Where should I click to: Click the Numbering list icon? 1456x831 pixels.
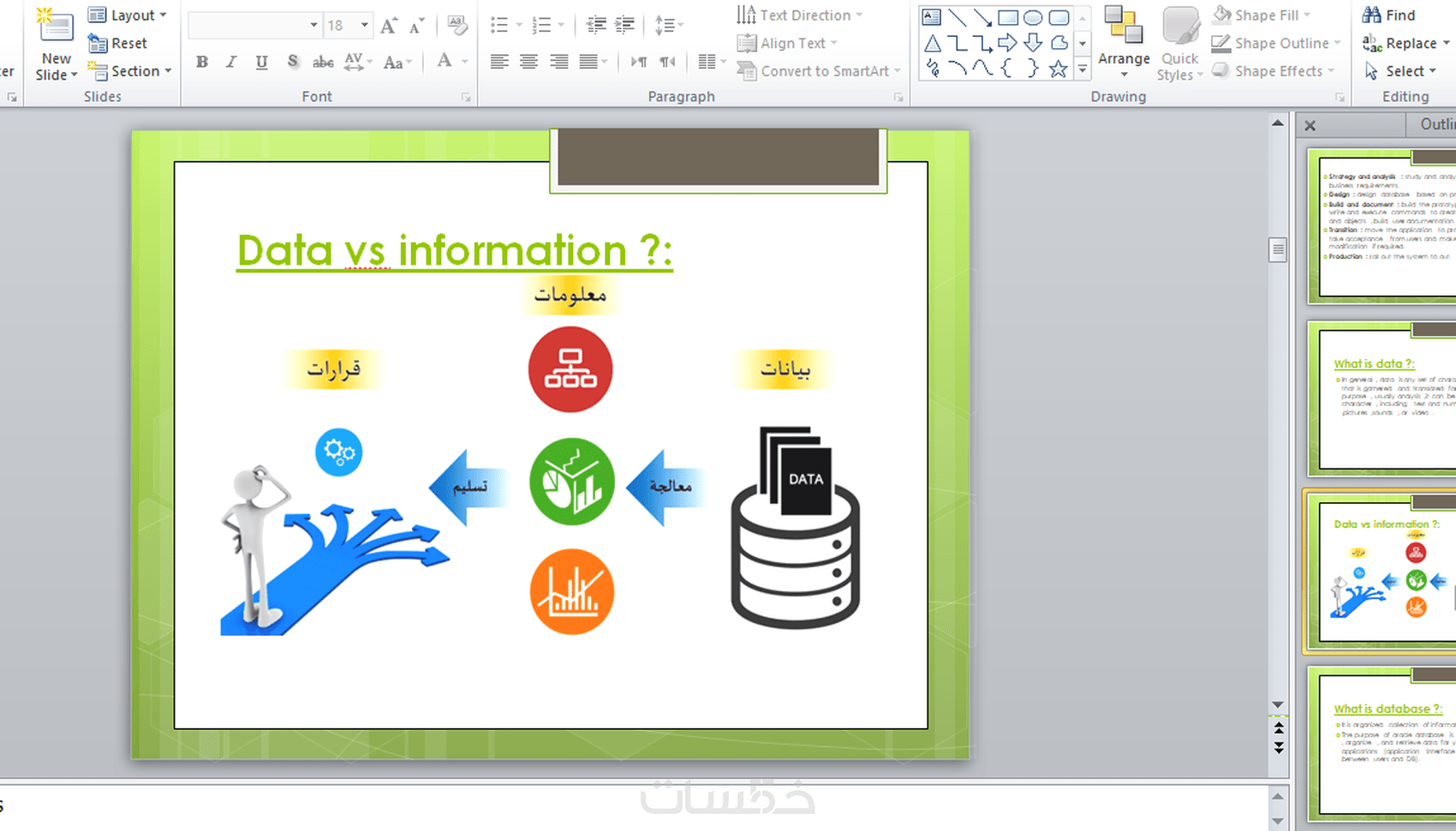pos(541,26)
